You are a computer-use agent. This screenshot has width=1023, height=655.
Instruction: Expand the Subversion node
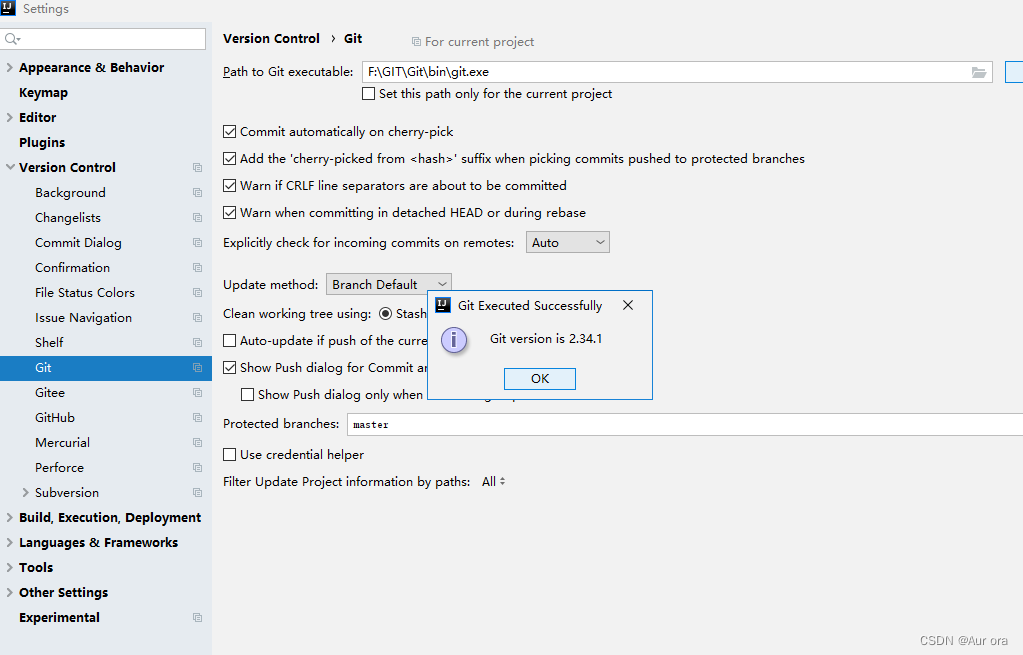pos(25,493)
